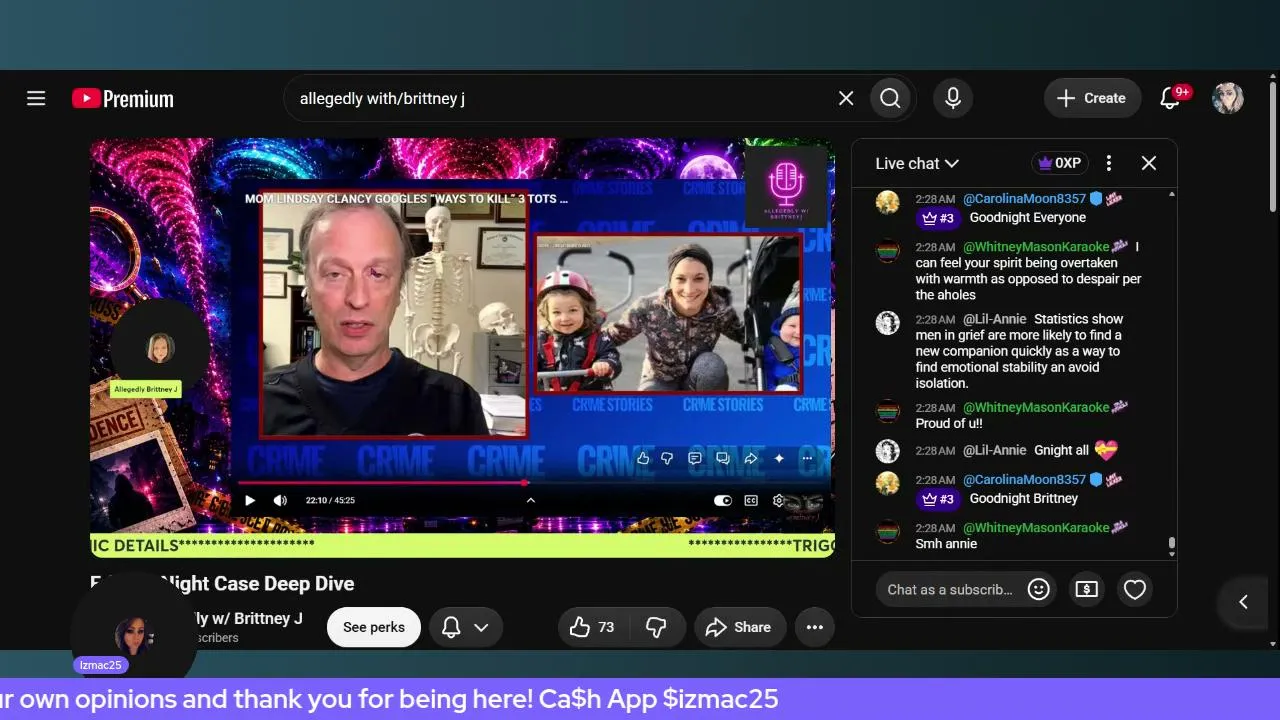The image size is (1280, 720).
Task: Open the YouTube guide hamburger menu
Action: pos(36,98)
